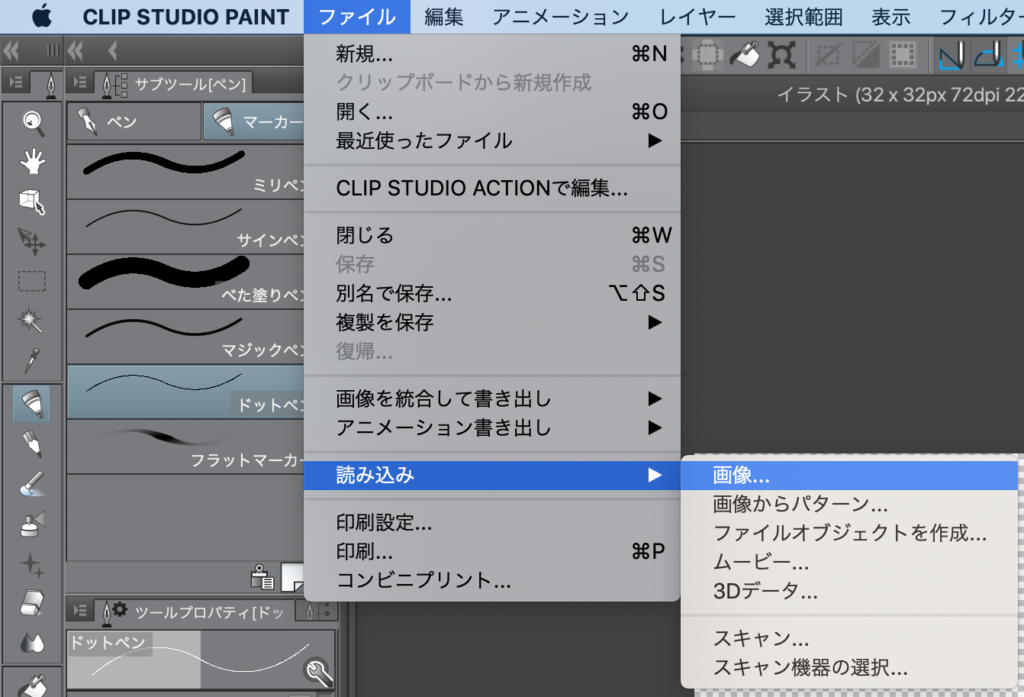Toggle Snap to Special Ruler
Viewport: 1024px width, 697px height.
point(988,55)
